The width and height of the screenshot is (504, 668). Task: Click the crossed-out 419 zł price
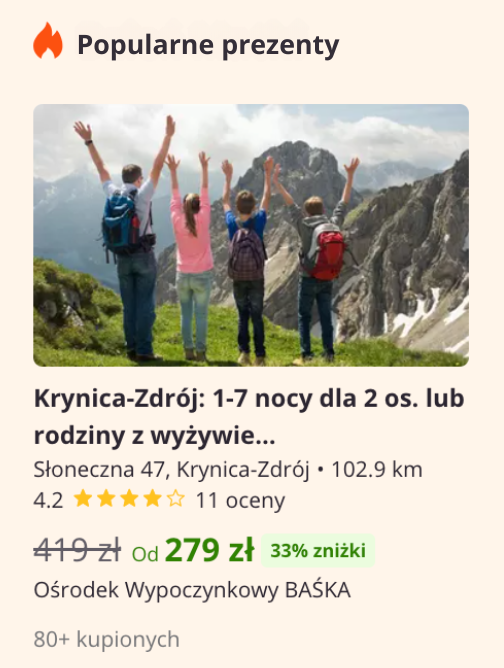coord(77,550)
